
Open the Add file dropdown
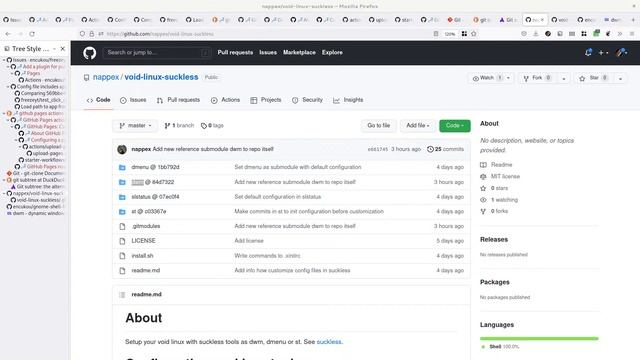pyautogui.click(x=418, y=126)
